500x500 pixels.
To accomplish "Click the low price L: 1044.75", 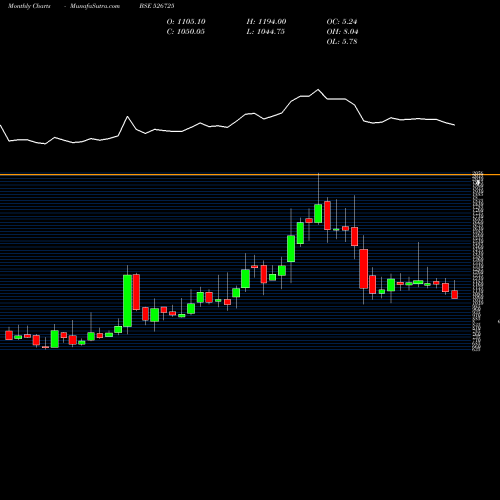I will click(266, 32).
